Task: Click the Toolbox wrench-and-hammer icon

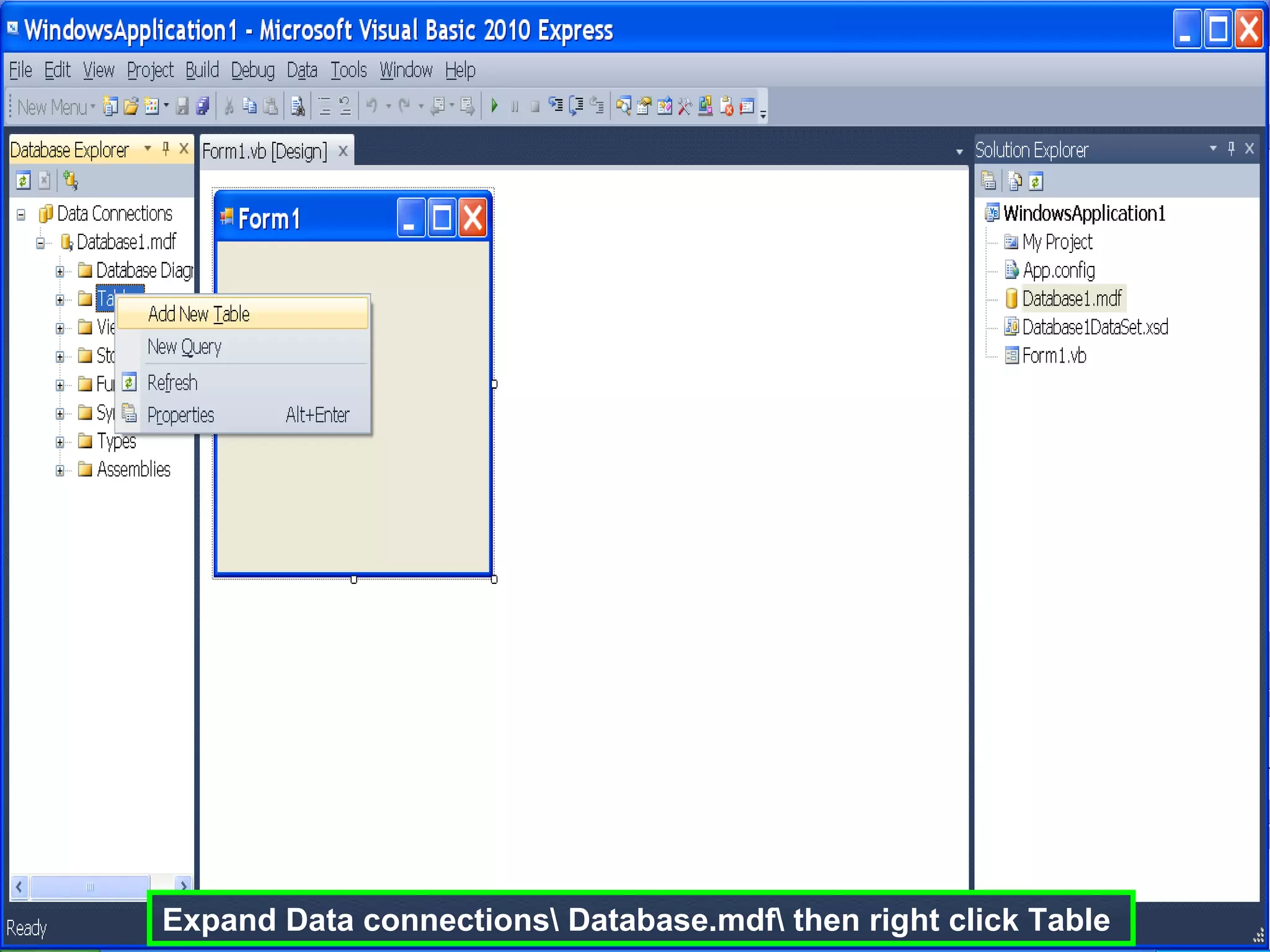Action: pos(685,107)
